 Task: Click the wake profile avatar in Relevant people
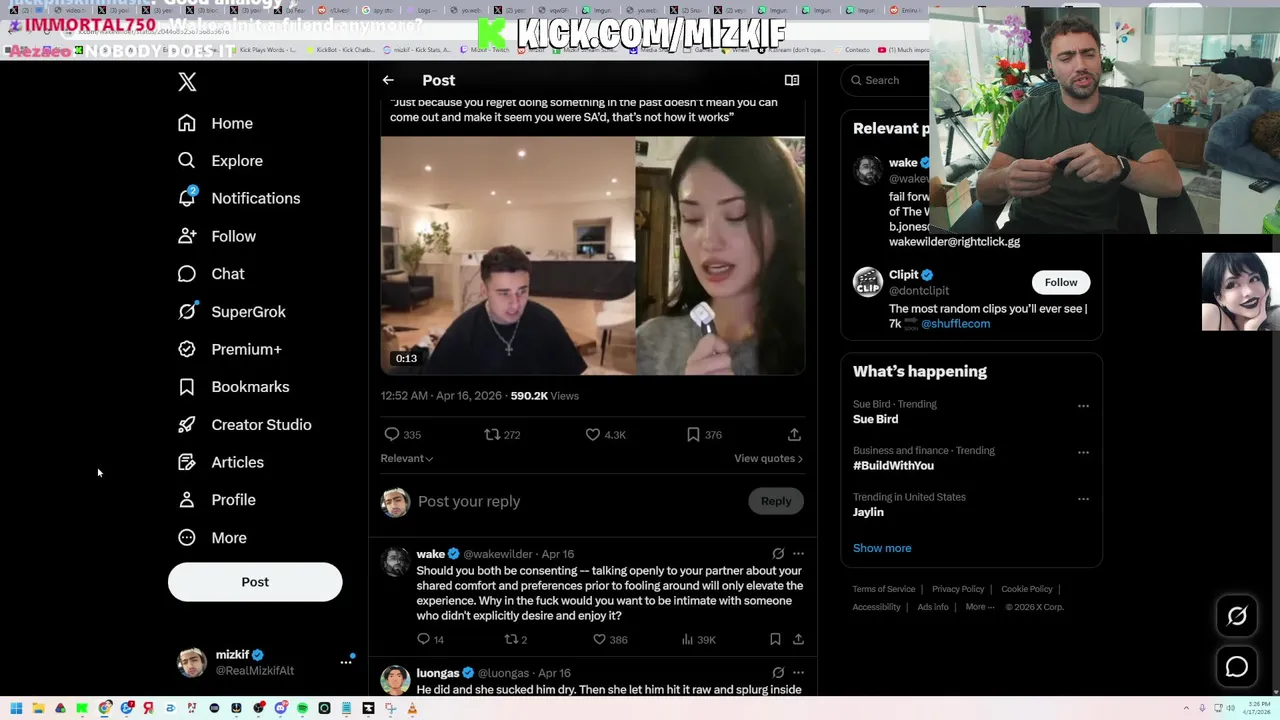[868, 170]
